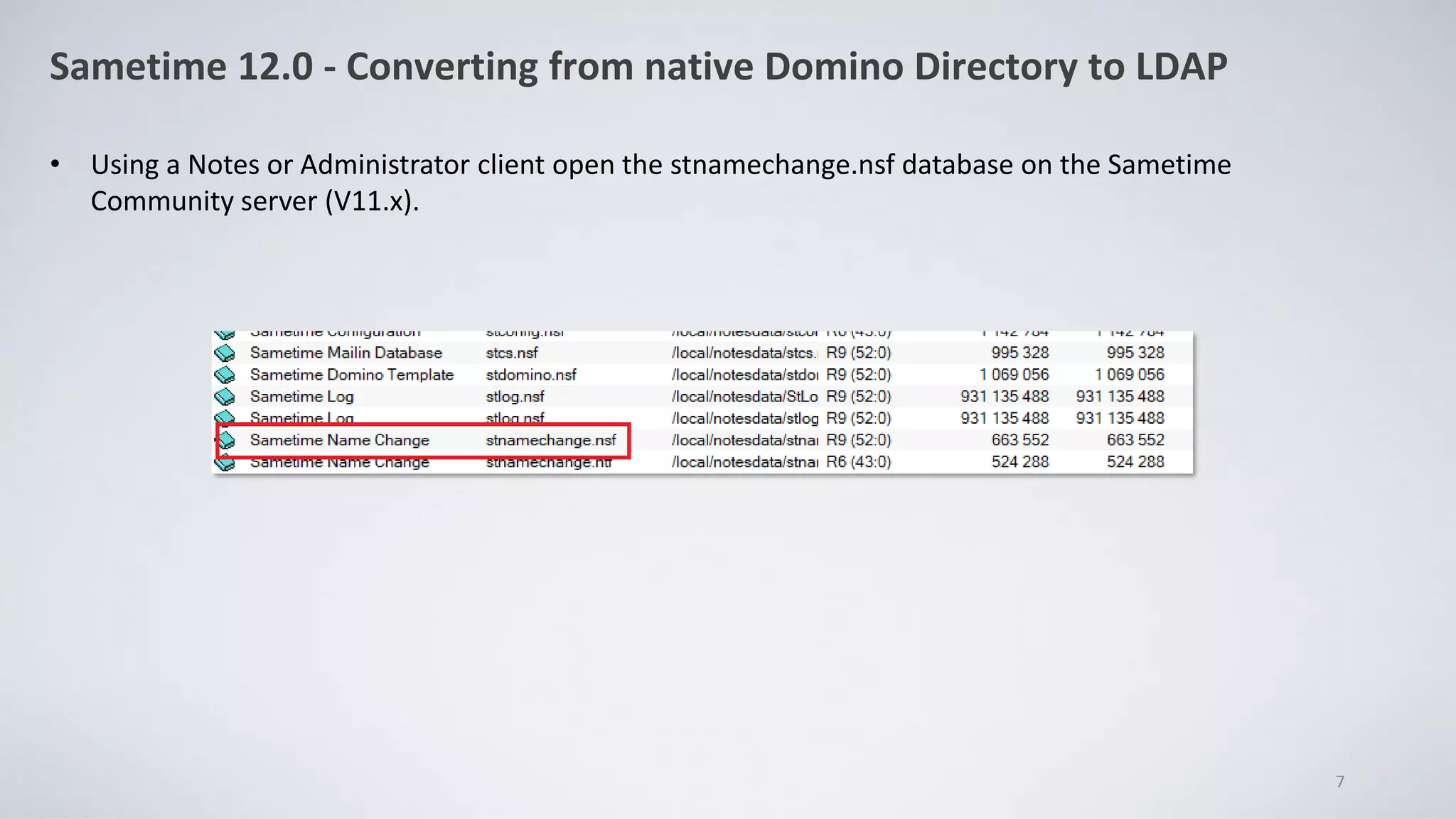Select the Sametime Mailin Database title
The image size is (1456, 819).
(346, 353)
